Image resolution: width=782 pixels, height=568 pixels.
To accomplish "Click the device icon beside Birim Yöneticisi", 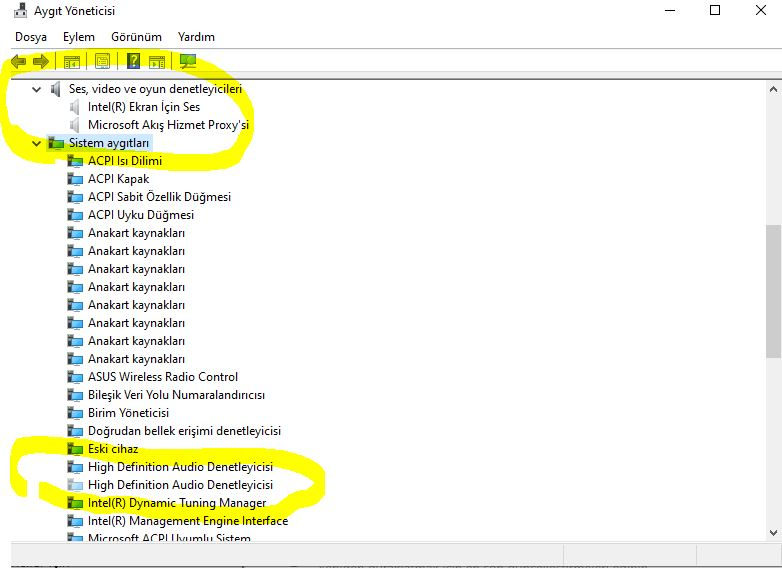I will [75, 413].
